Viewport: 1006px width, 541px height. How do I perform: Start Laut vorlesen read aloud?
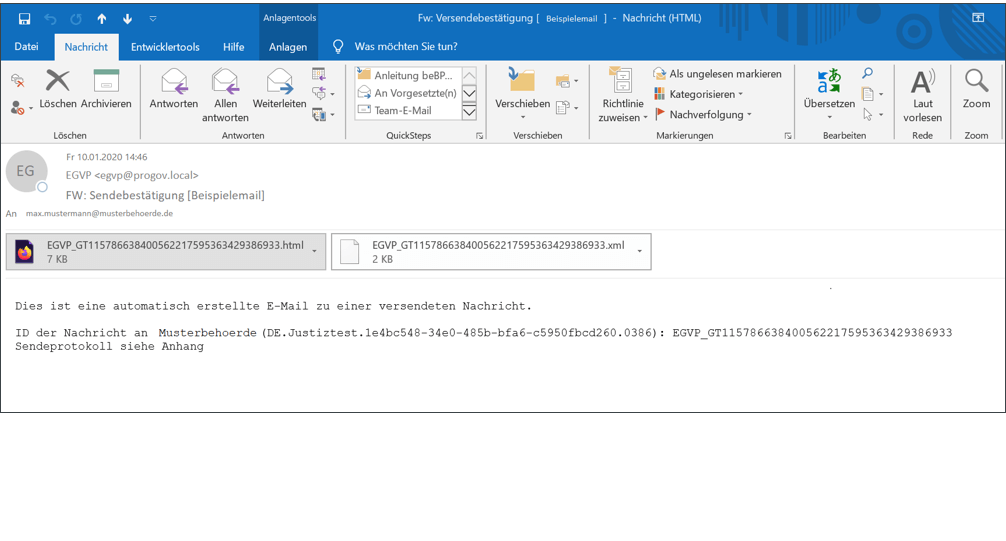[x=922, y=82]
